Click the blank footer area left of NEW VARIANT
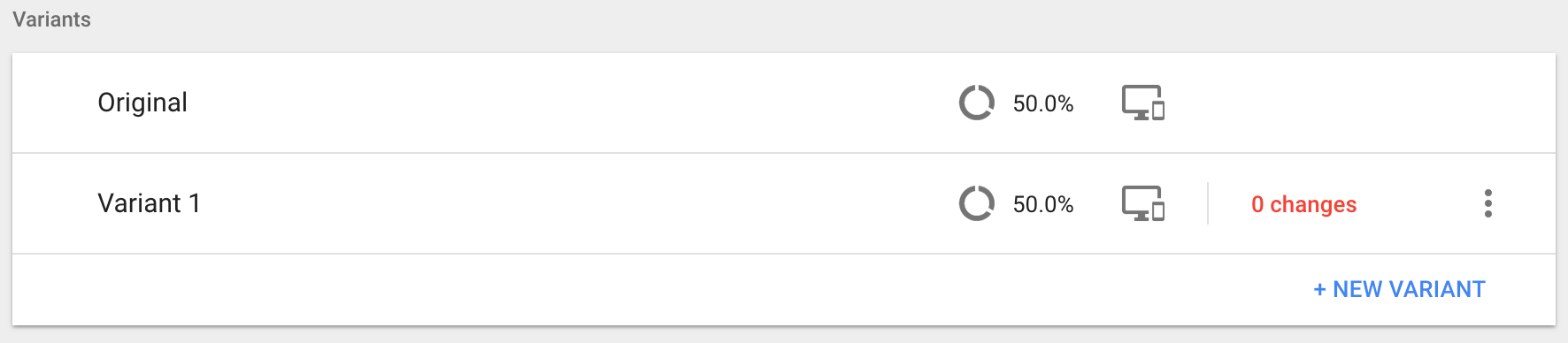The height and width of the screenshot is (343, 1568). (x=655, y=290)
